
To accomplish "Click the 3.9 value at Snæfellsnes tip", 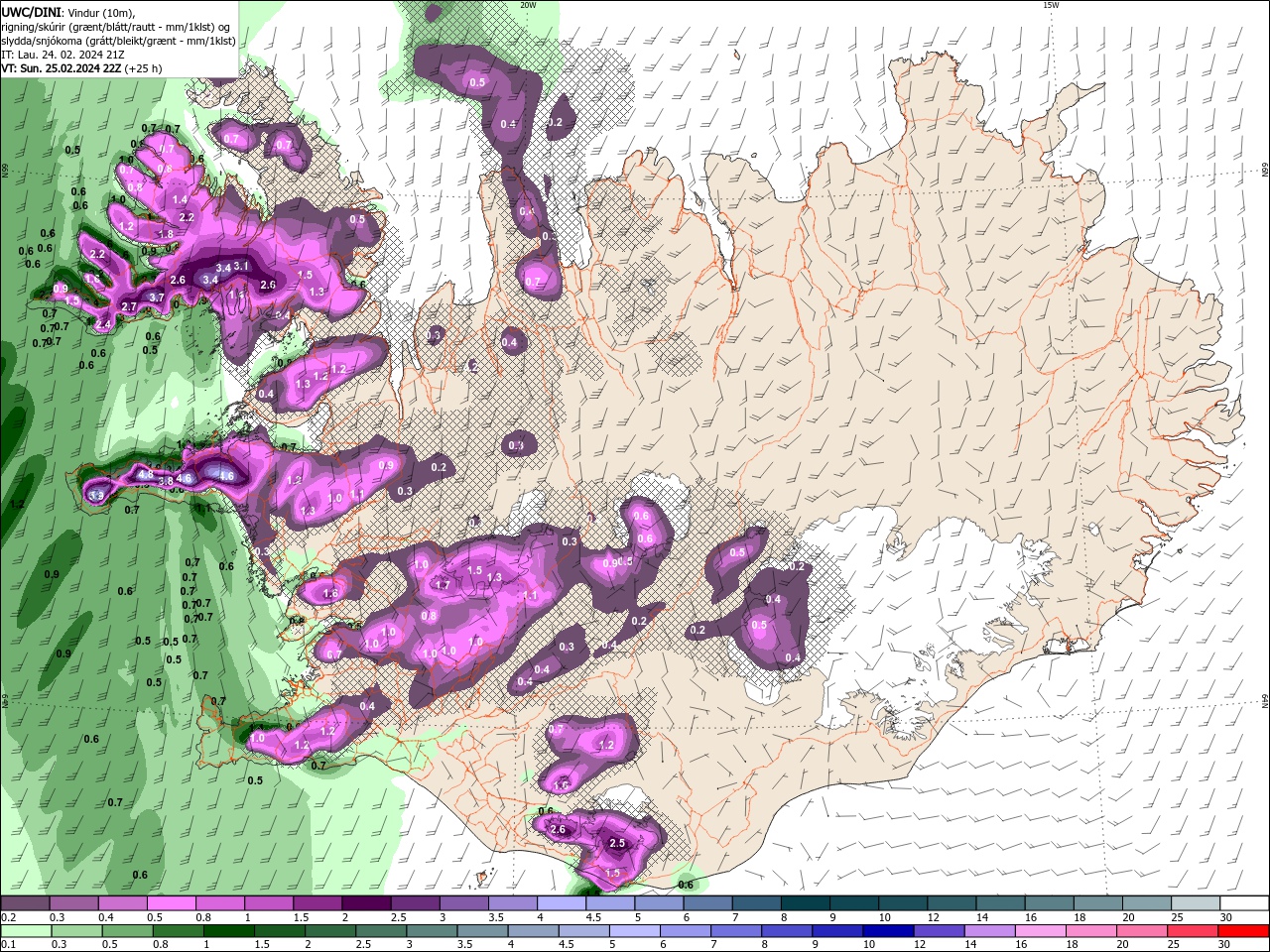I will click(x=96, y=495).
